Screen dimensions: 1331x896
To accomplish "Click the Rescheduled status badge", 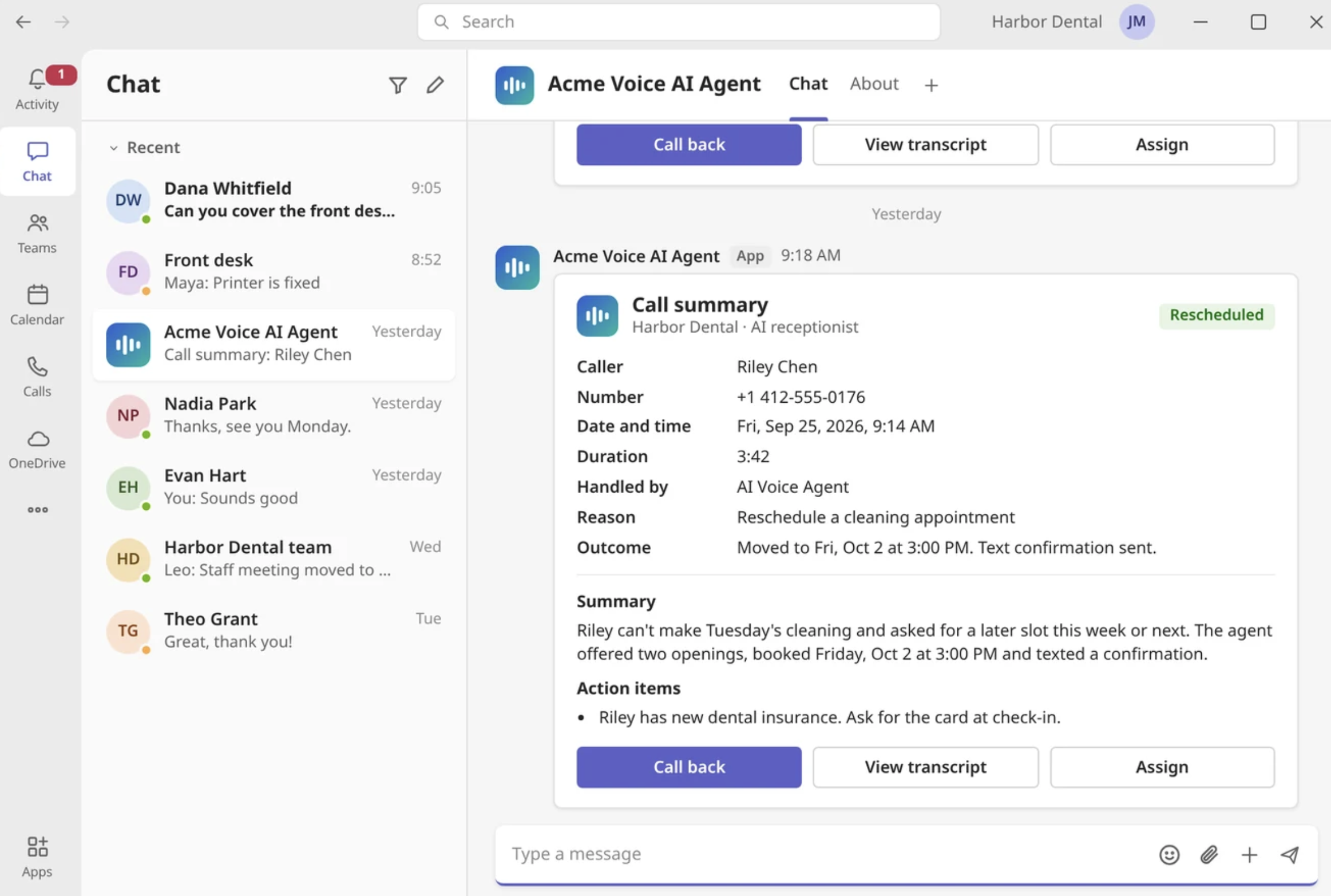I will pos(1217,315).
